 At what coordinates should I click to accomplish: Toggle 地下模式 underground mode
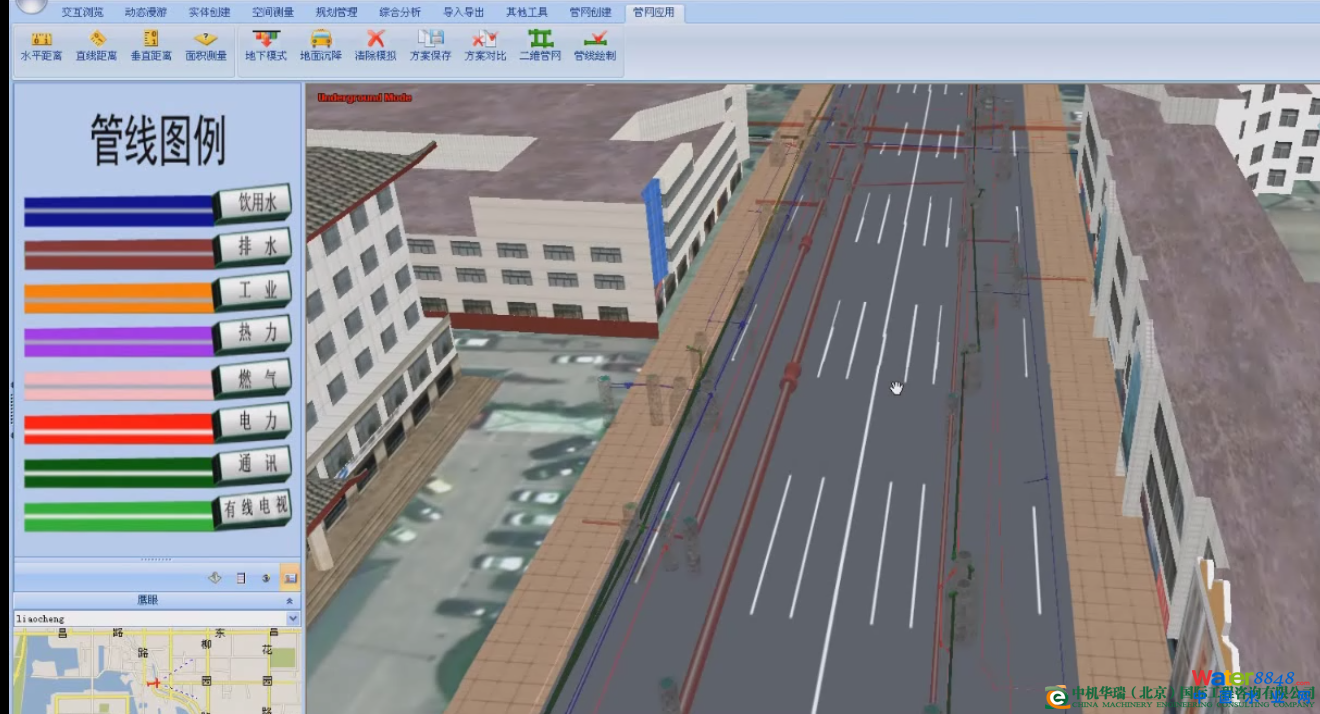click(266, 47)
